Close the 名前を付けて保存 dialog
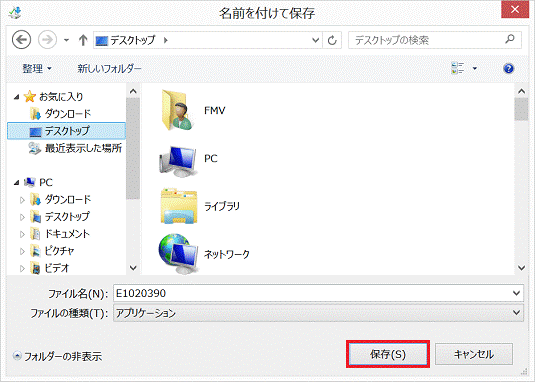The height and width of the screenshot is (382, 535). coord(515,9)
